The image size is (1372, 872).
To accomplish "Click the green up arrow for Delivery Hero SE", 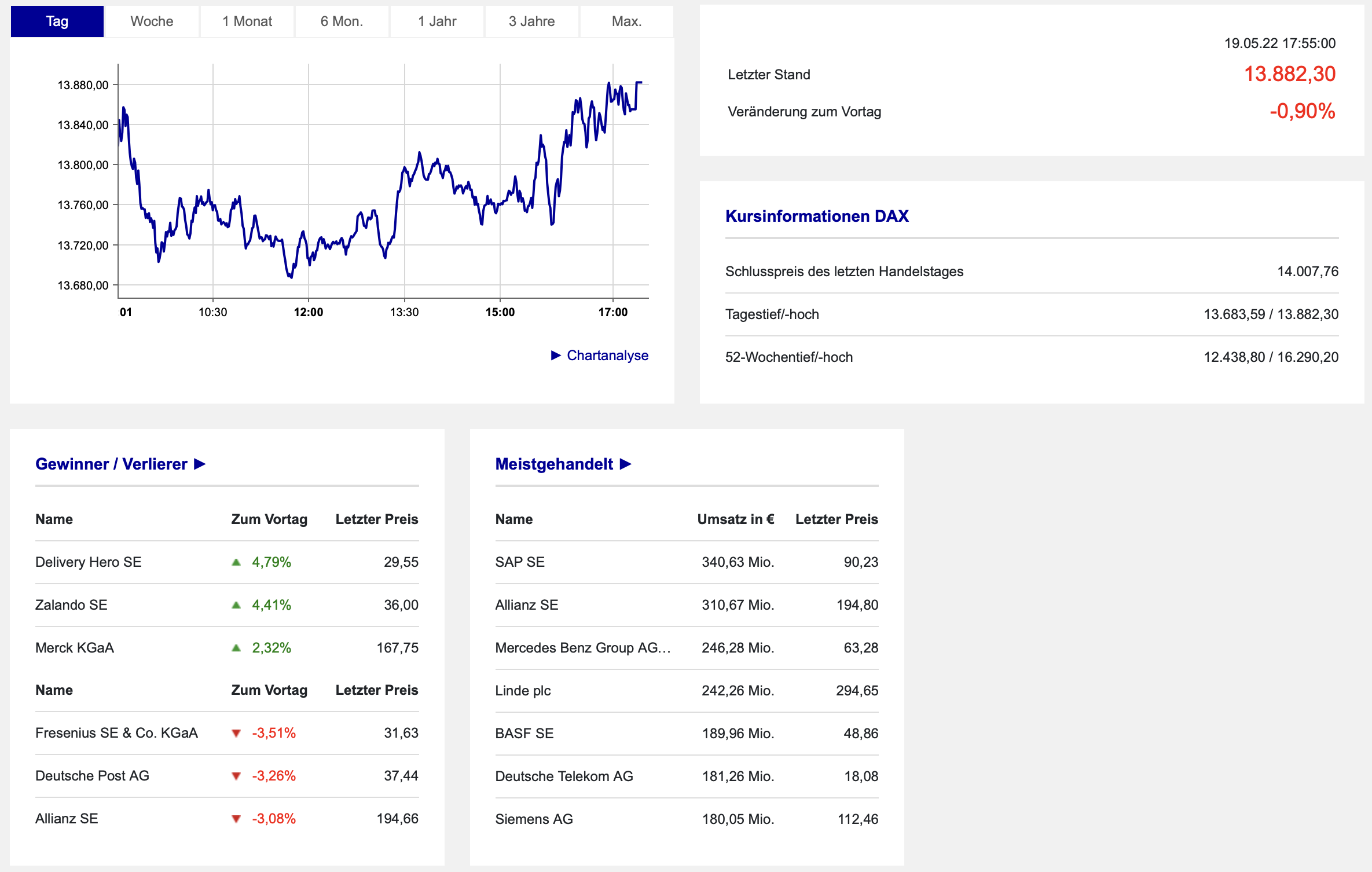I will coord(236,562).
